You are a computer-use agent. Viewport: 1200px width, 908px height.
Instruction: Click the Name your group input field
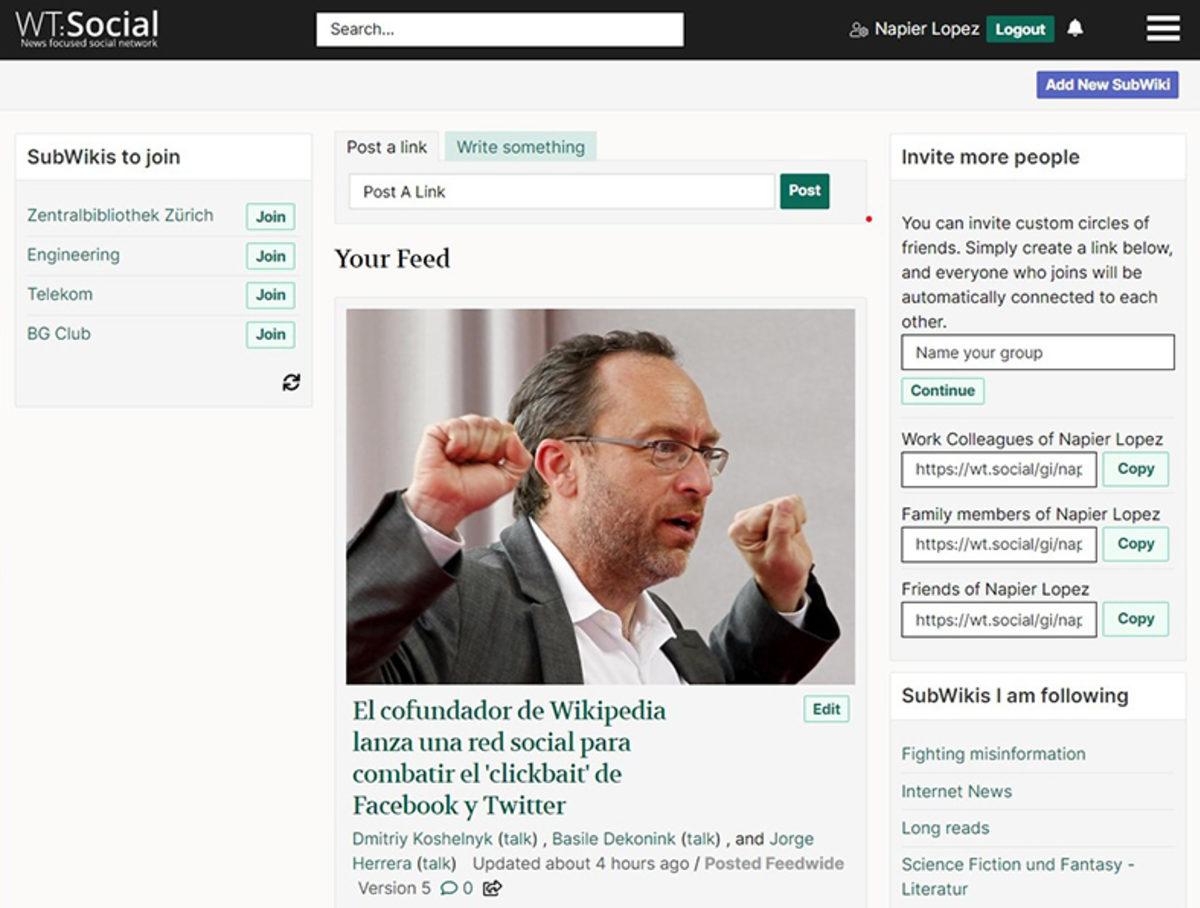(1037, 352)
